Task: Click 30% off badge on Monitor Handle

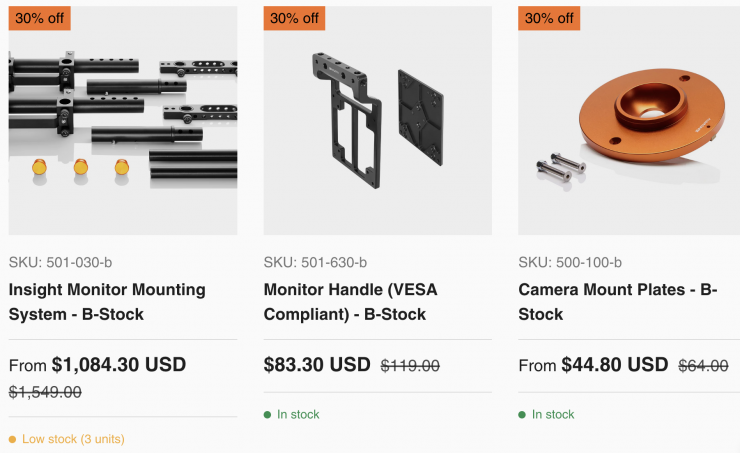Action: point(295,18)
